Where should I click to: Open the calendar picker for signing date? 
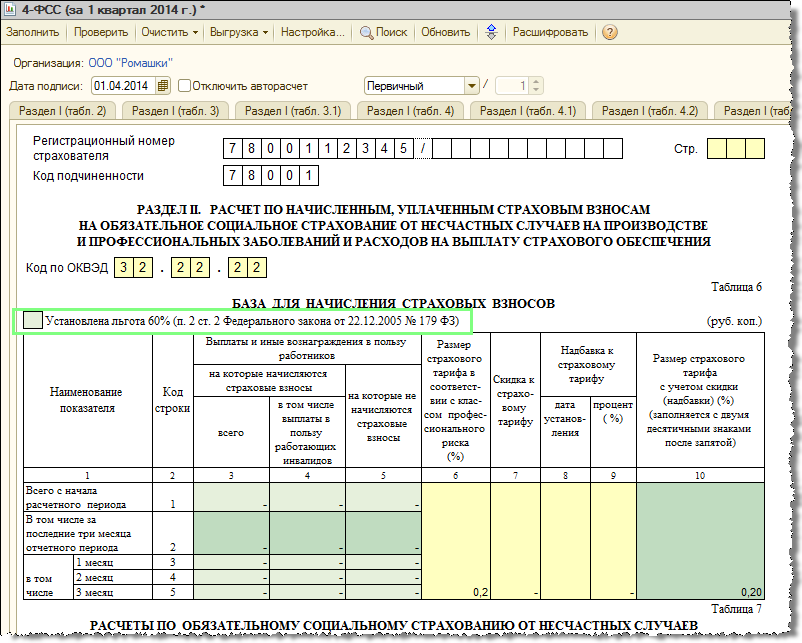click(x=164, y=85)
